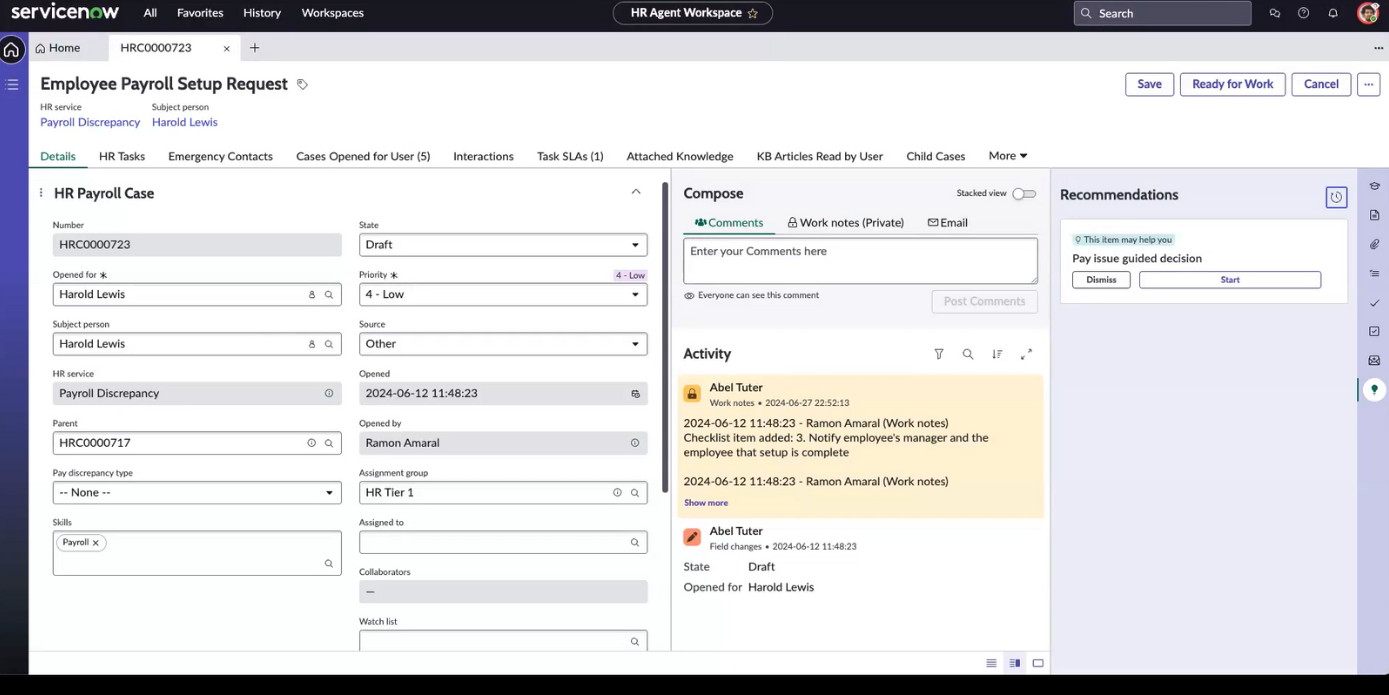This screenshot has height=695, width=1389.
Task: Expand the Activity stream to full view
Action: pyautogui.click(x=1026, y=354)
